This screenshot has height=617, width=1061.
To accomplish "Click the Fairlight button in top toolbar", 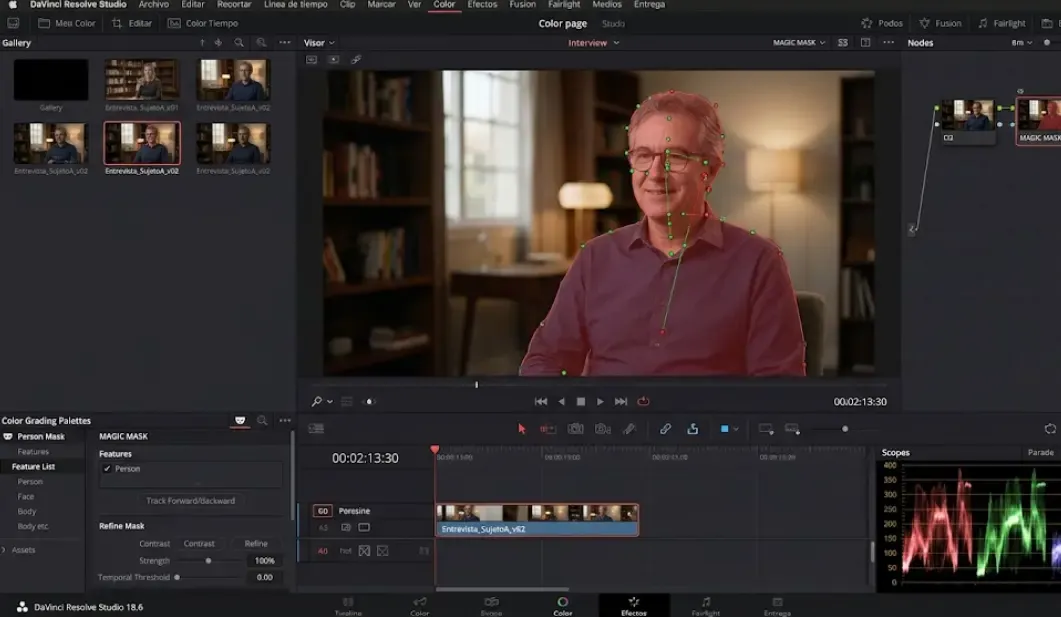I will click(1002, 23).
